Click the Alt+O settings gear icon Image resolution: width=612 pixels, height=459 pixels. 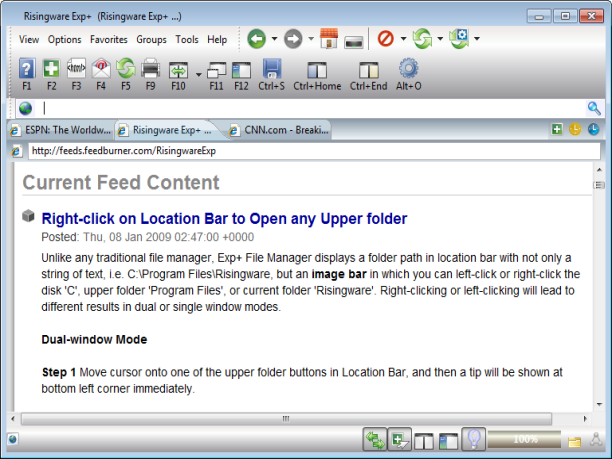[x=408, y=69]
